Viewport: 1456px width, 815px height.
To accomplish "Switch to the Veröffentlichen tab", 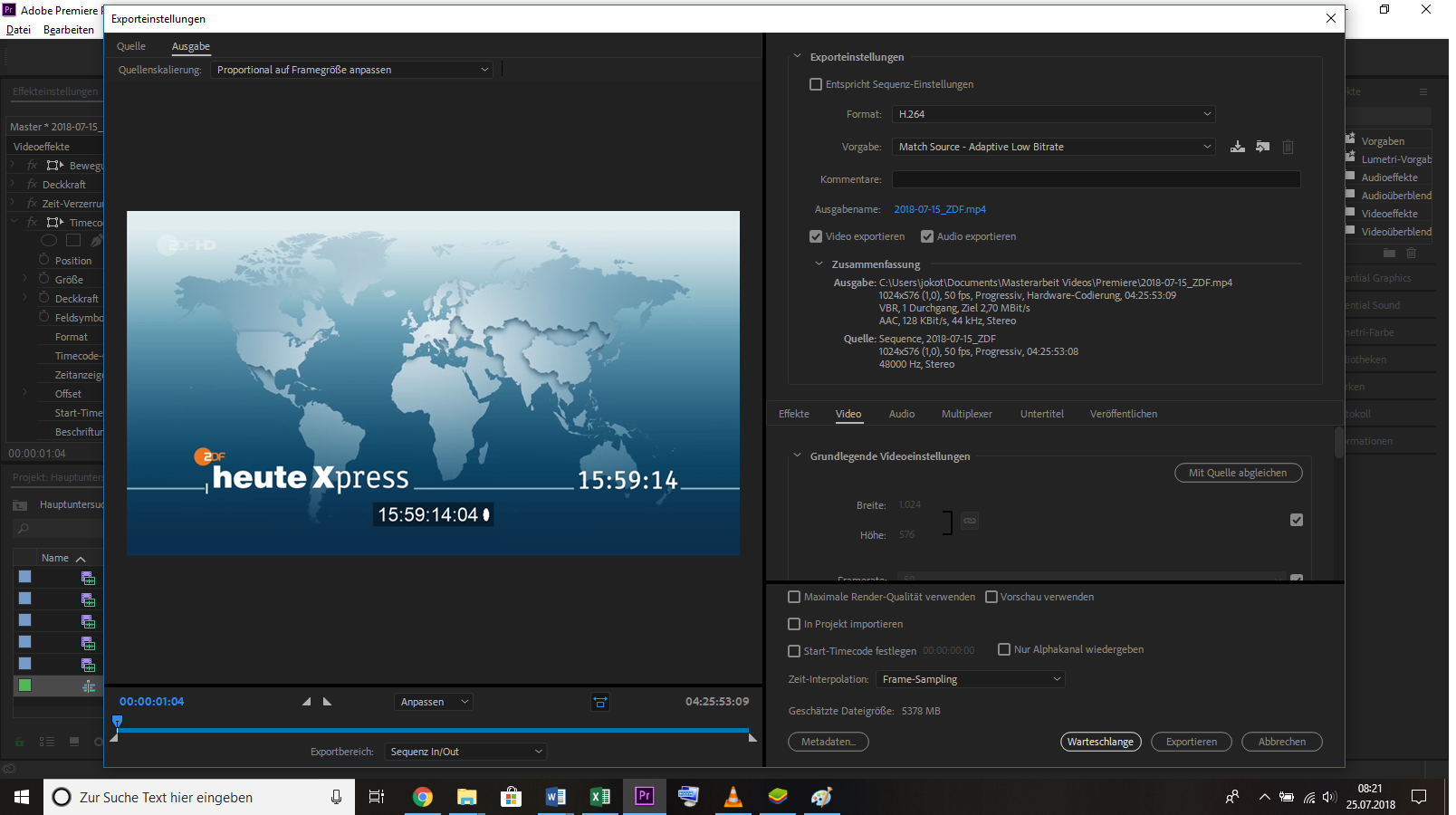I will 1124,414.
